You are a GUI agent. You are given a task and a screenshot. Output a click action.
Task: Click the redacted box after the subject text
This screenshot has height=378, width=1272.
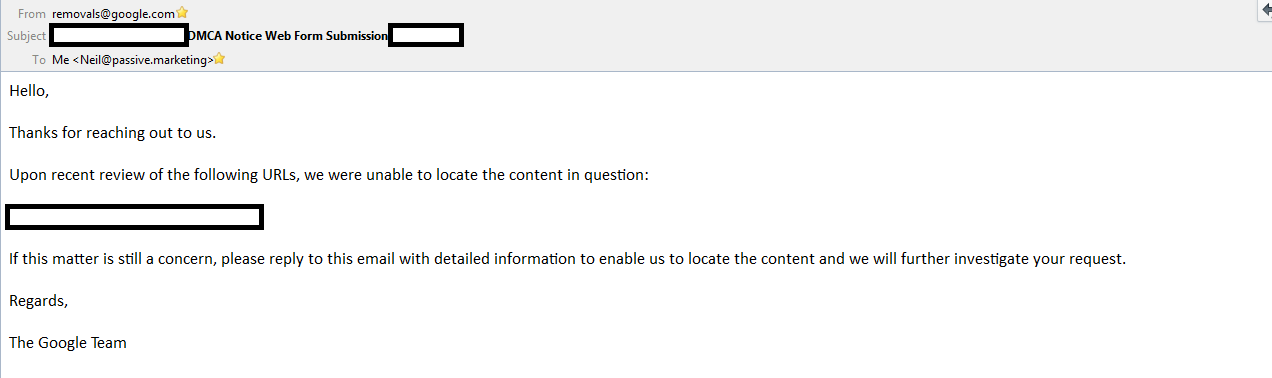click(426, 36)
